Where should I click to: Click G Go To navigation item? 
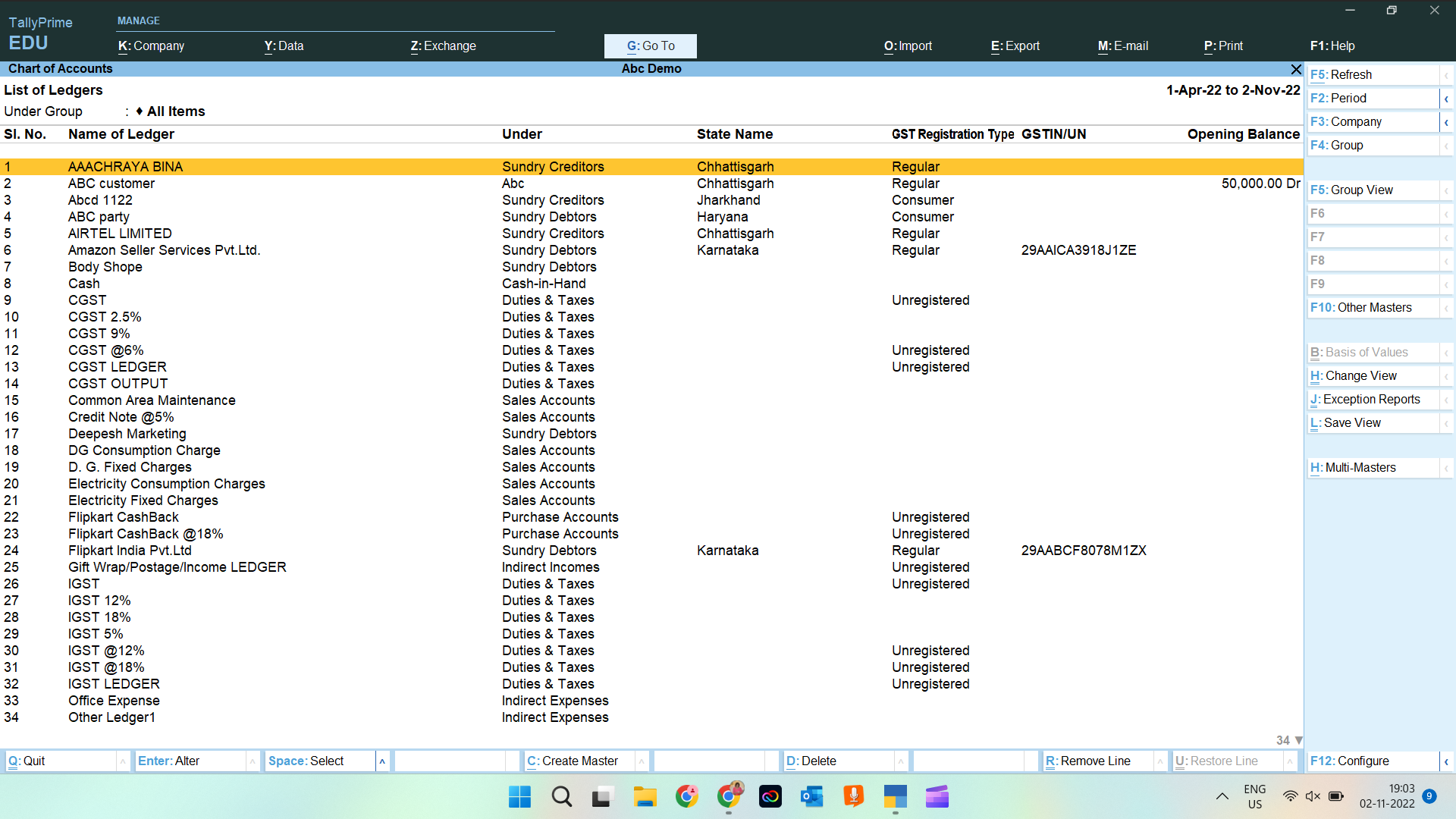(651, 45)
